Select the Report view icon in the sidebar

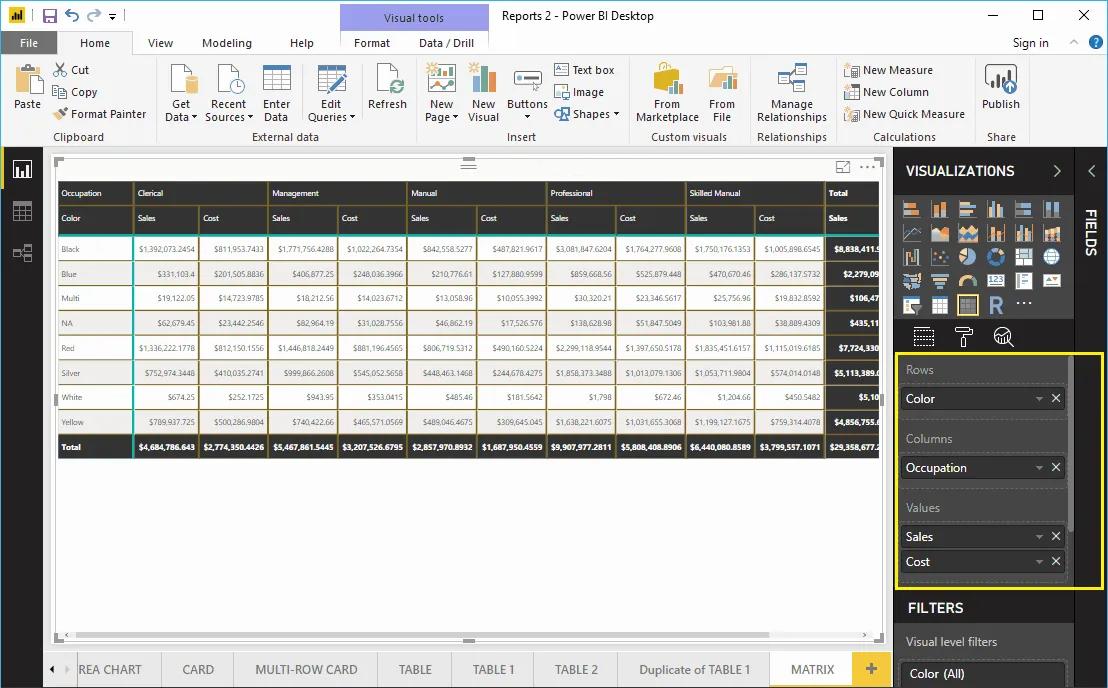click(22, 169)
